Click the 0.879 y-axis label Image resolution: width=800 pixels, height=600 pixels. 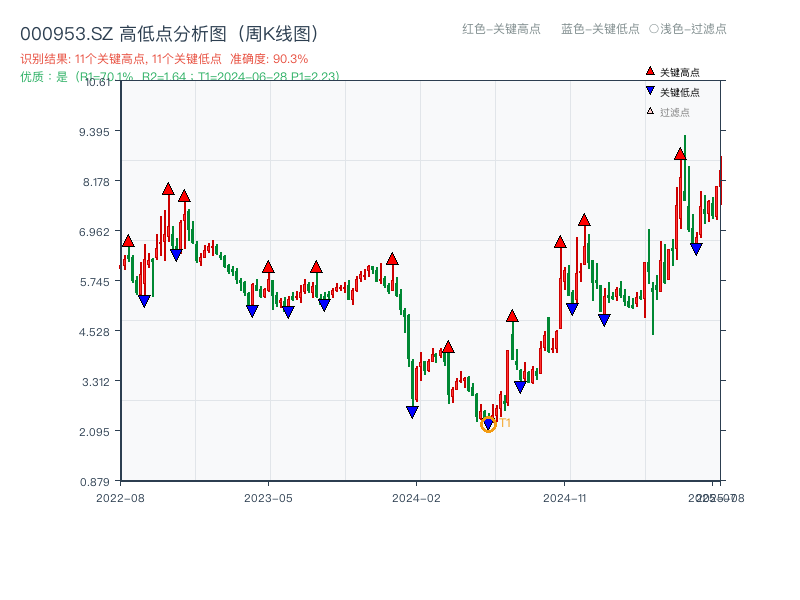[x=94, y=482]
